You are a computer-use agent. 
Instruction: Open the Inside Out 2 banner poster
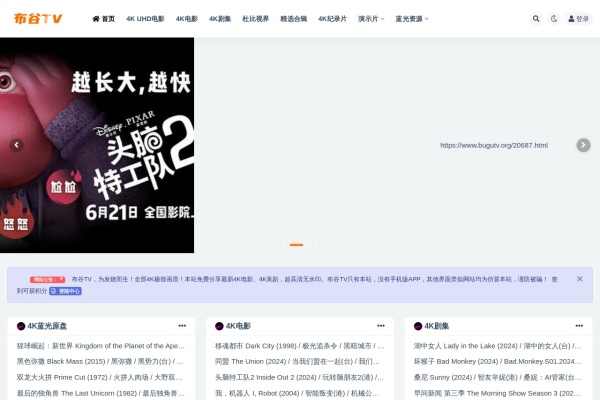pos(97,145)
